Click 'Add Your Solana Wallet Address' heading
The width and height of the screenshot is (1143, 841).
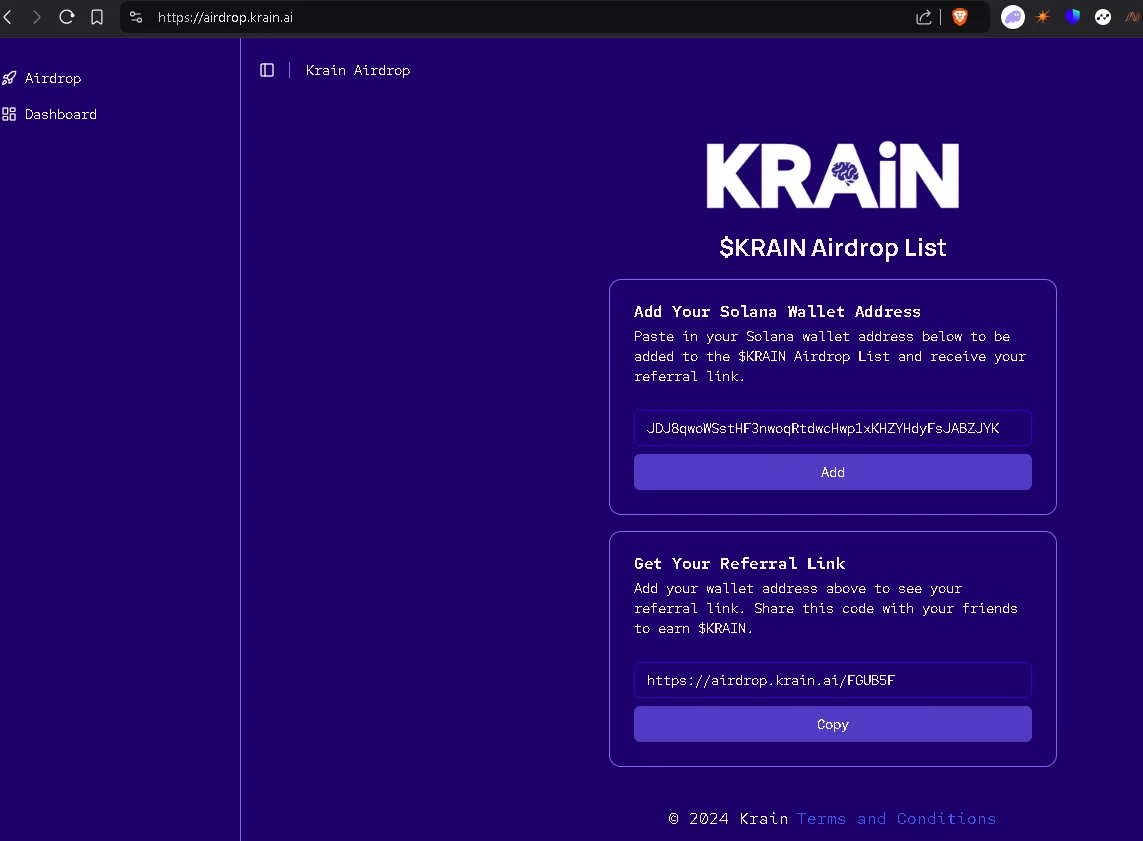pyautogui.click(x=777, y=312)
